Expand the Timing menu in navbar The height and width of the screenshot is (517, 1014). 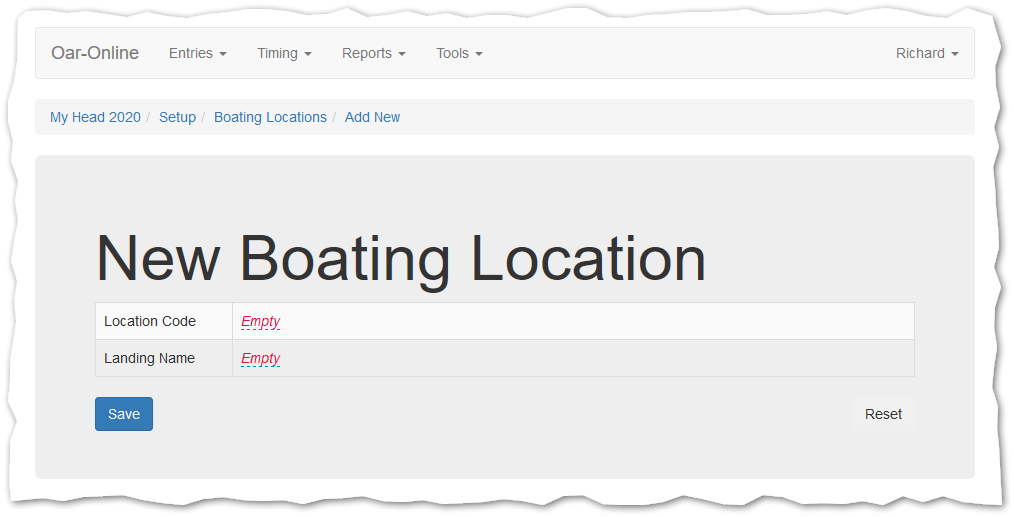tap(284, 53)
